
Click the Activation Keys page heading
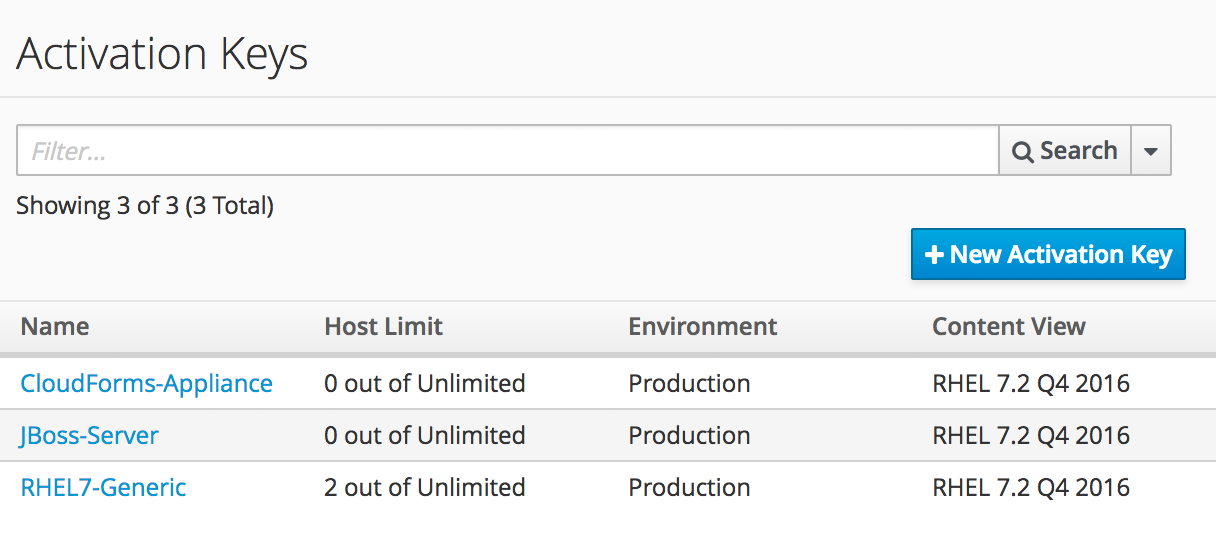(x=162, y=53)
